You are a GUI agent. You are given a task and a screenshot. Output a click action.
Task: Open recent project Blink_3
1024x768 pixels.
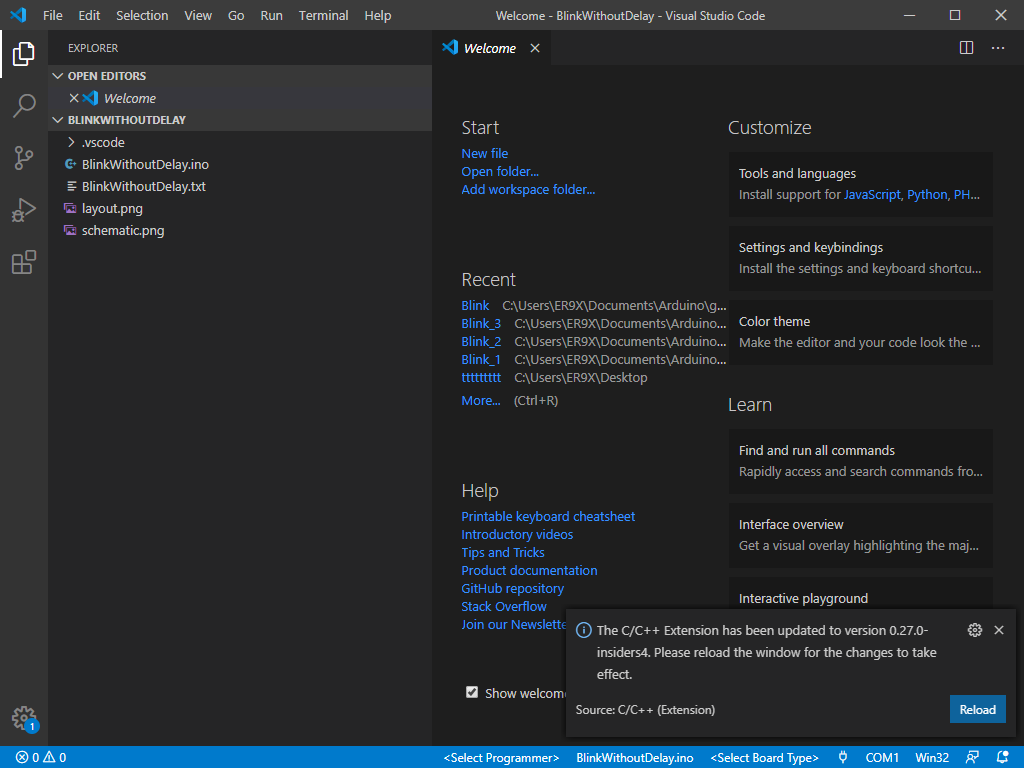481,324
